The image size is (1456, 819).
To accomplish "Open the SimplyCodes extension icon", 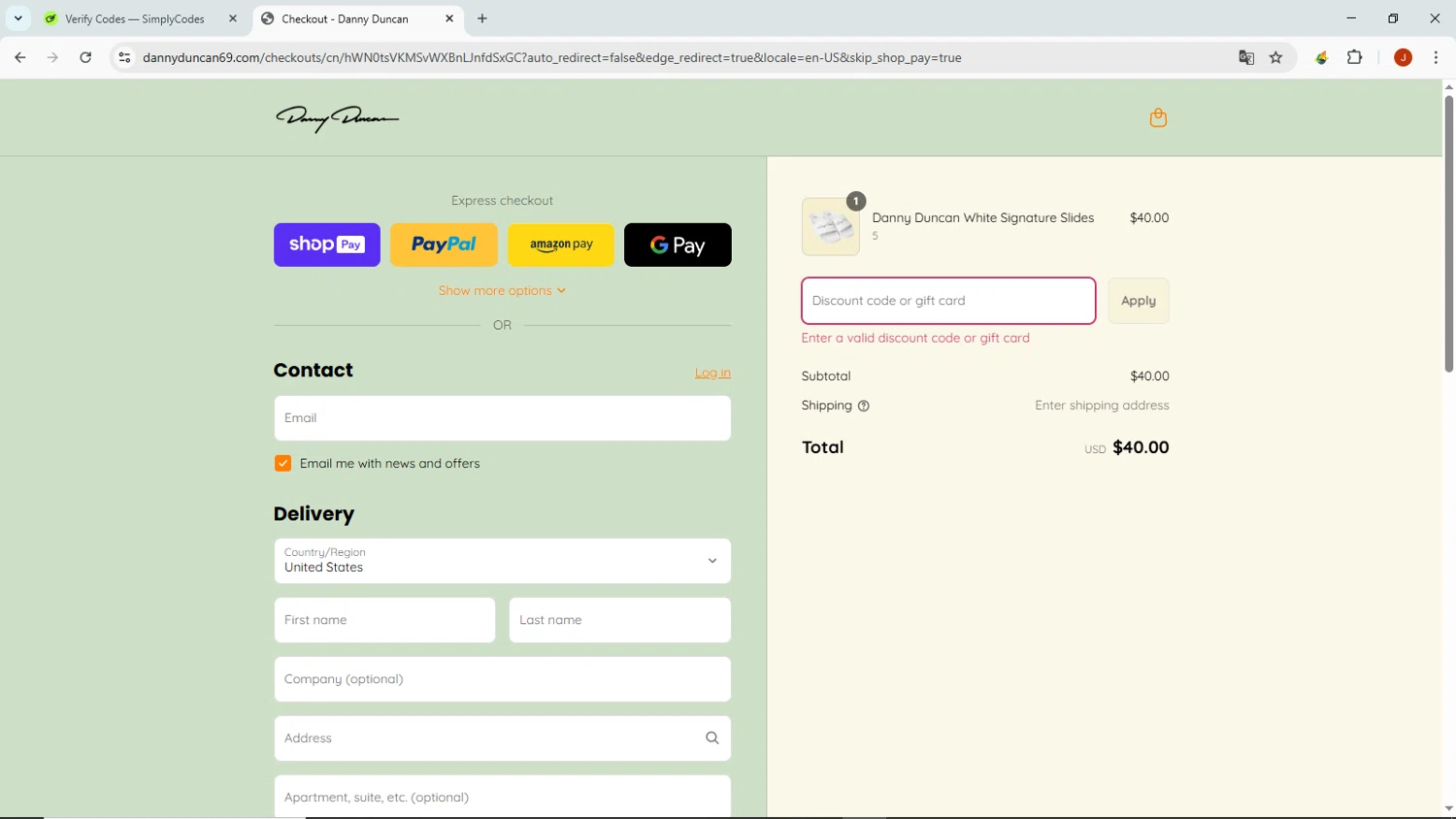I will click(1322, 57).
